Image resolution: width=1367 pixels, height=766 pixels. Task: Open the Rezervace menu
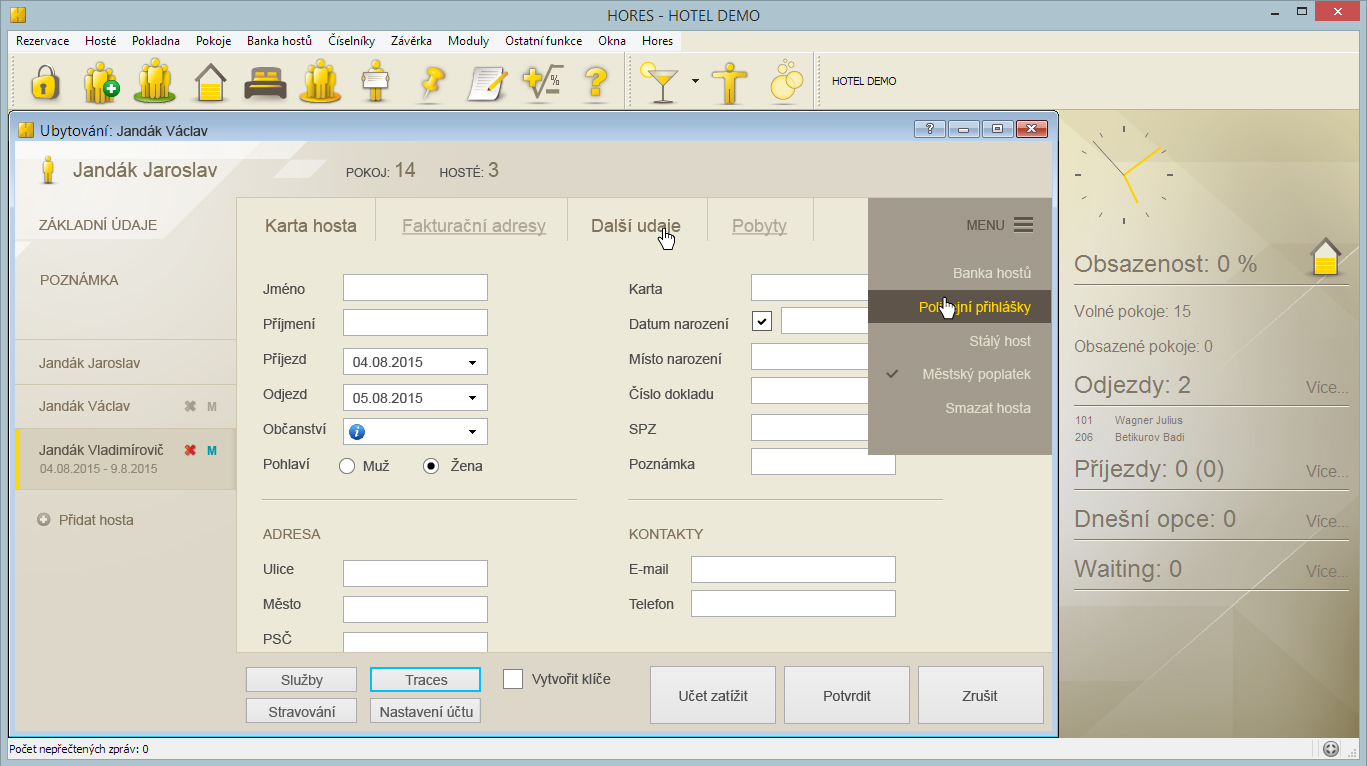[x=43, y=41]
